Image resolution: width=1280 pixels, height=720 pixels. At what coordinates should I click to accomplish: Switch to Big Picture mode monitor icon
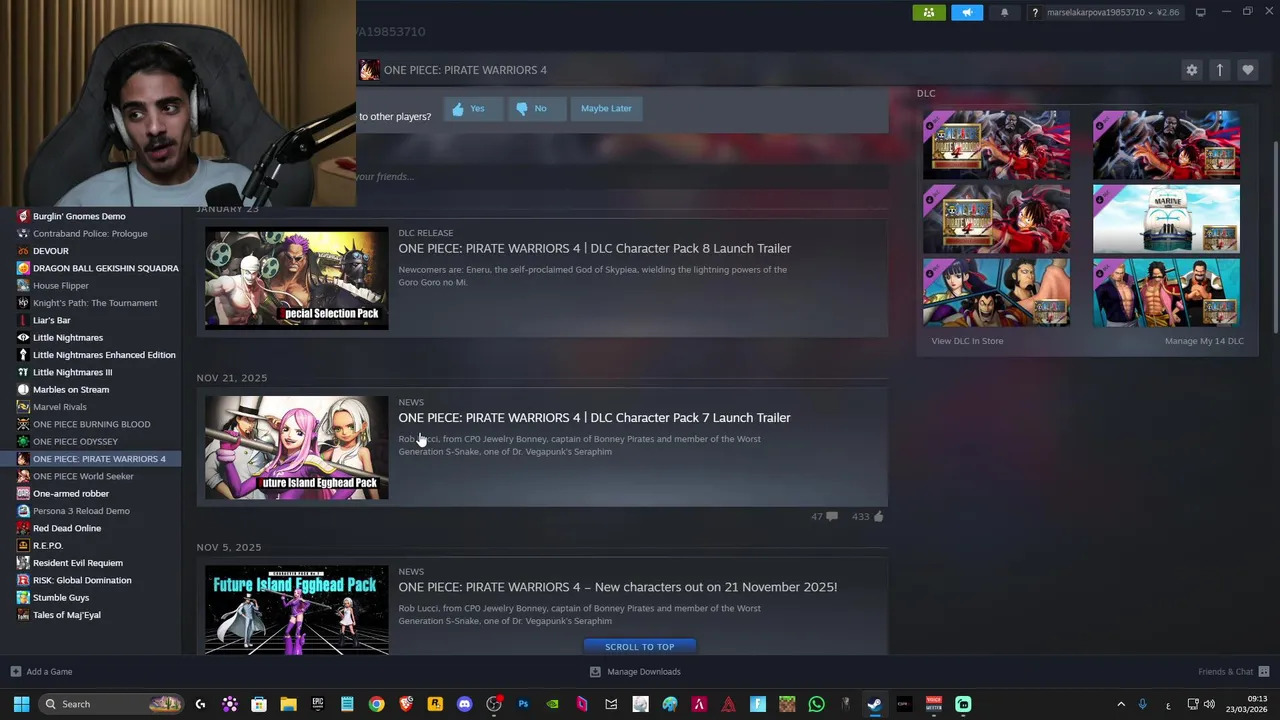1200,12
